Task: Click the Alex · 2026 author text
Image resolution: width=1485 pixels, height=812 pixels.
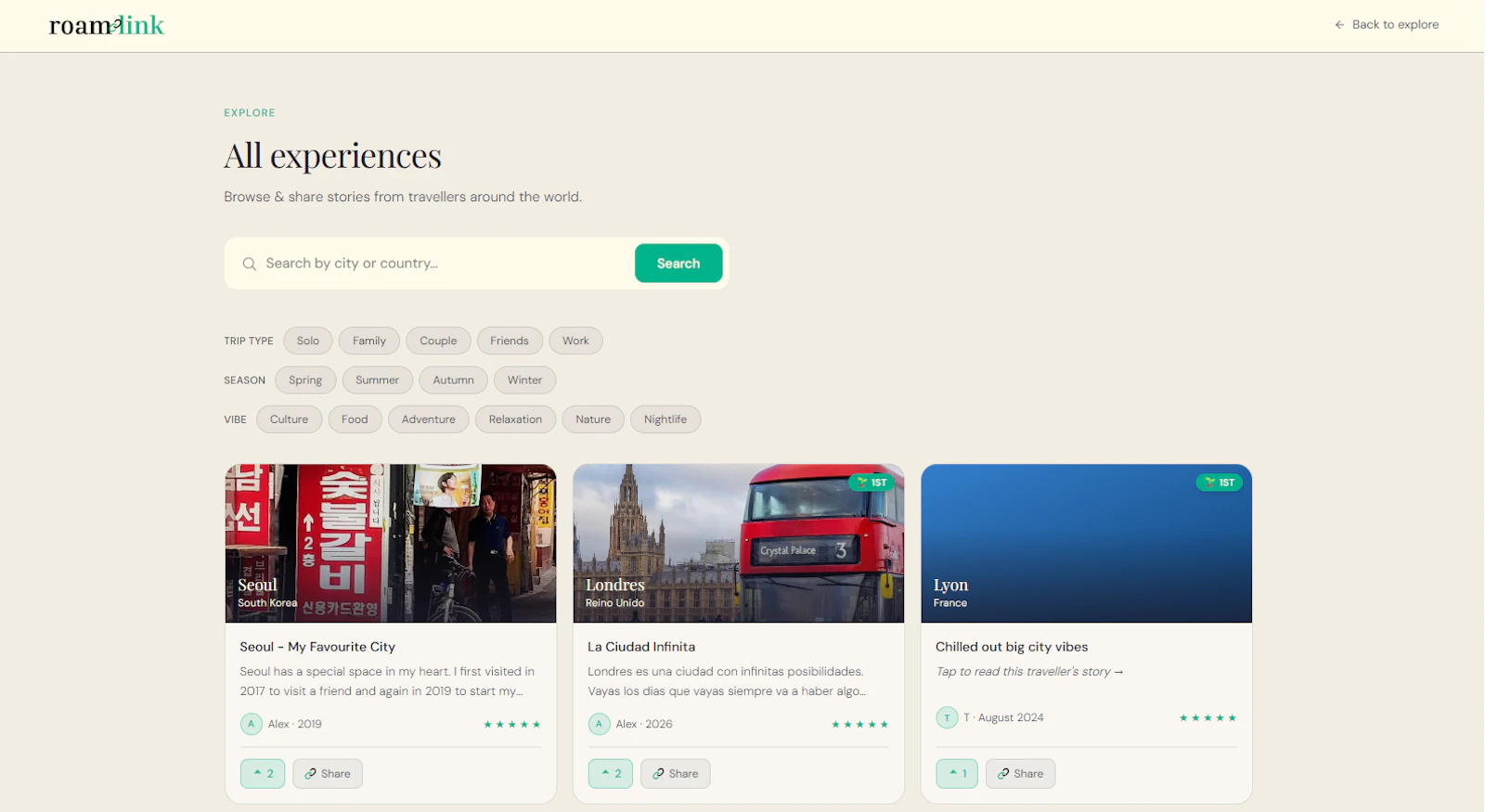Action: (x=644, y=724)
